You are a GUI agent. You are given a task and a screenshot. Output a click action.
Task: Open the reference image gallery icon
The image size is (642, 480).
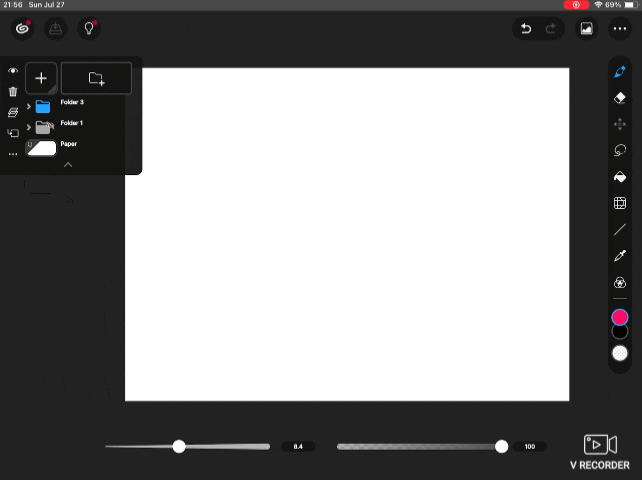586,29
